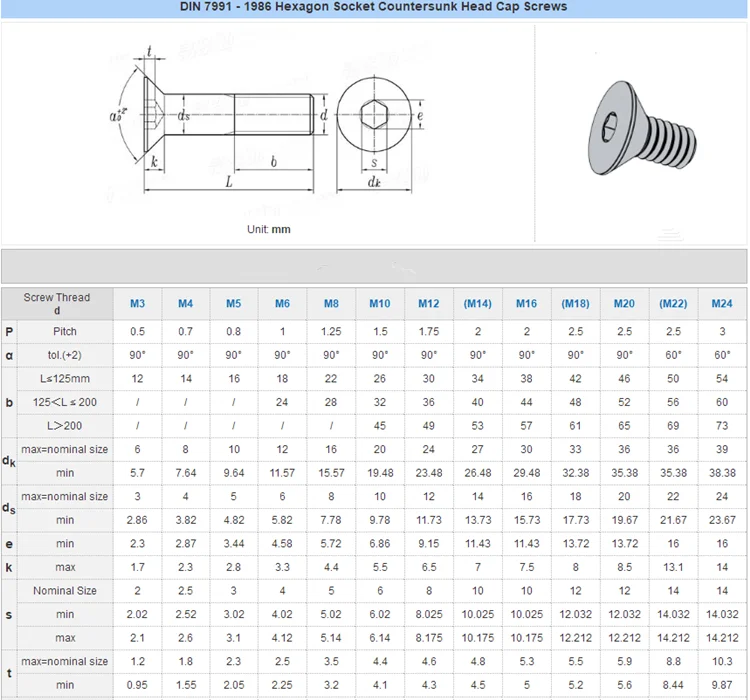This screenshot has width=750, height=700.
Task: Click the M3 thread size header
Action: pyautogui.click(x=137, y=304)
